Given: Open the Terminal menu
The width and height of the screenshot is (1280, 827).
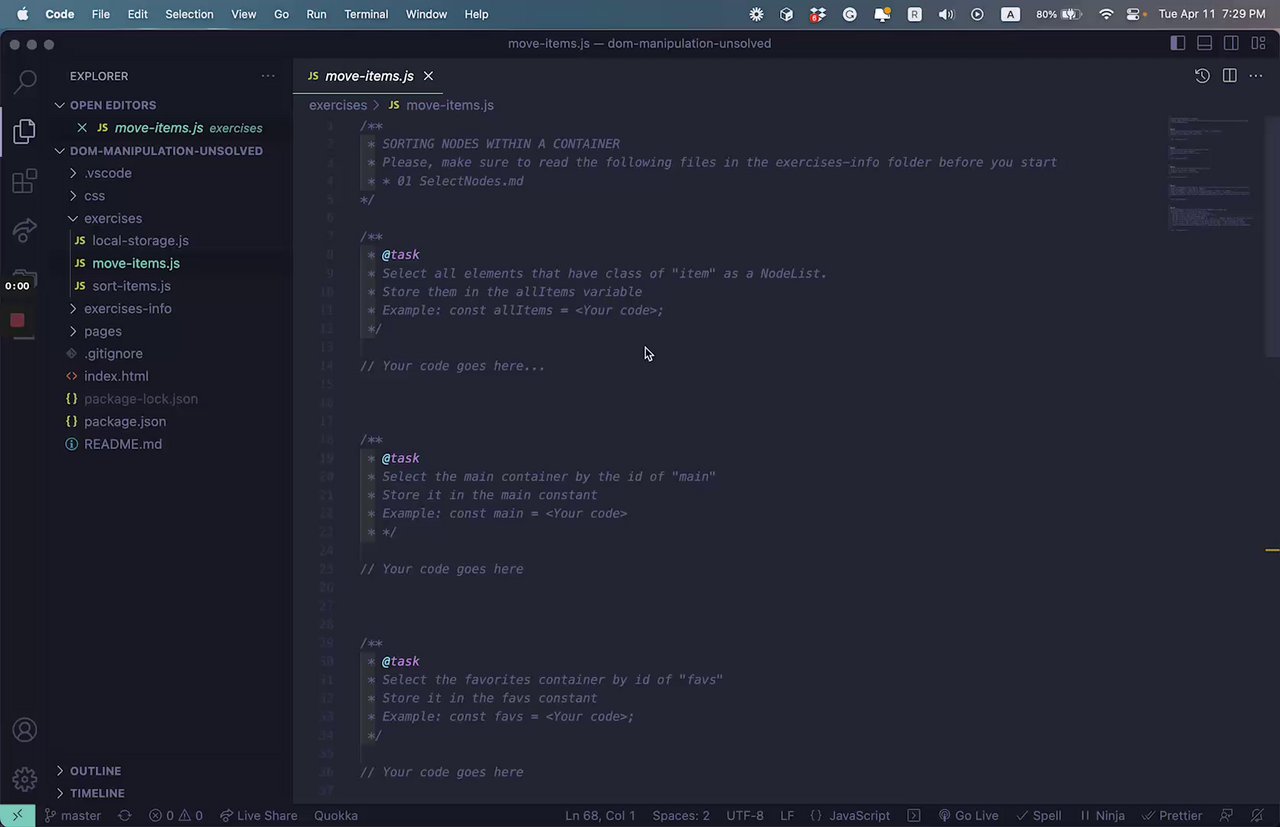Looking at the screenshot, I should point(366,14).
